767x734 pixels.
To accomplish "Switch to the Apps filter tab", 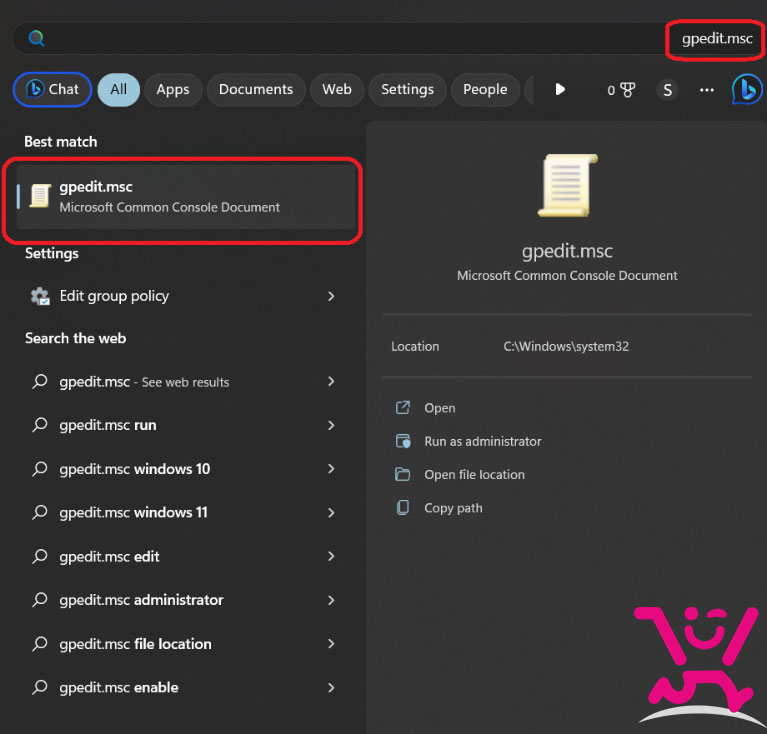I will point(173,89).
